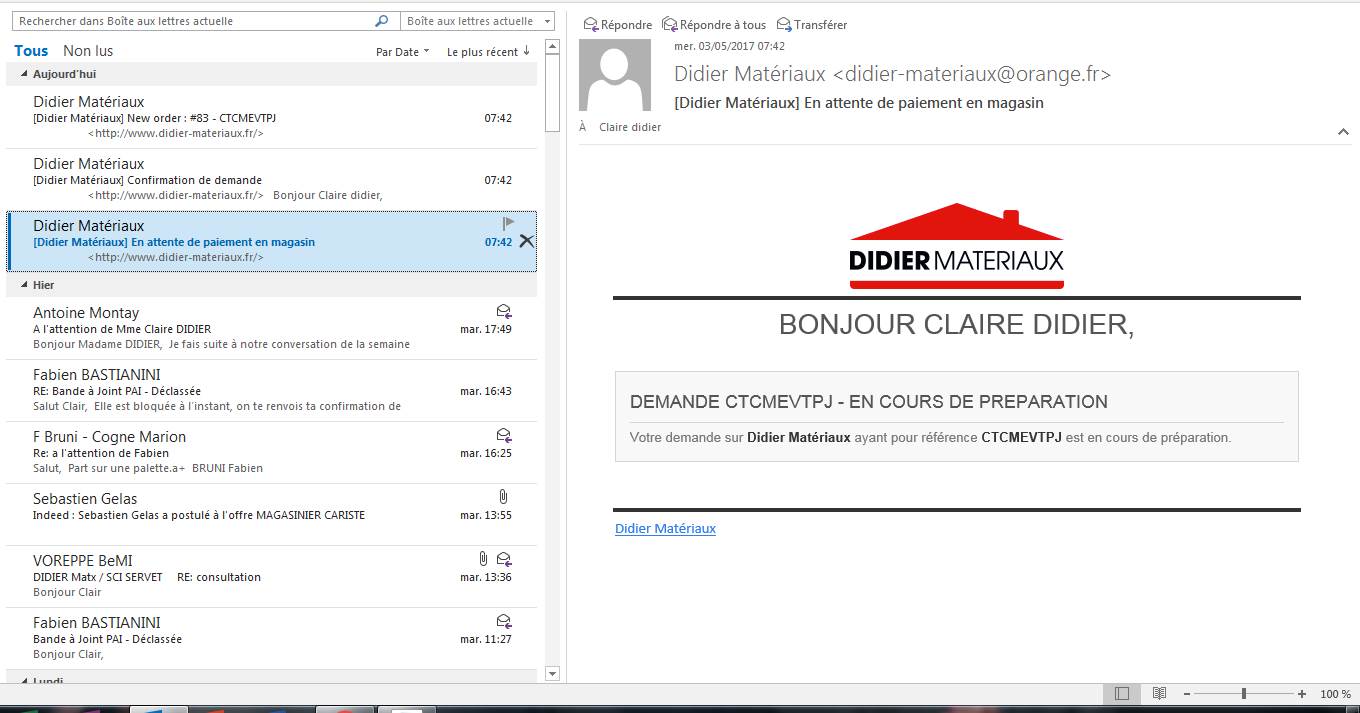Screen dimensions: 1360x713
Task: Delete the selected message with X icon
Action: (527, 241)
